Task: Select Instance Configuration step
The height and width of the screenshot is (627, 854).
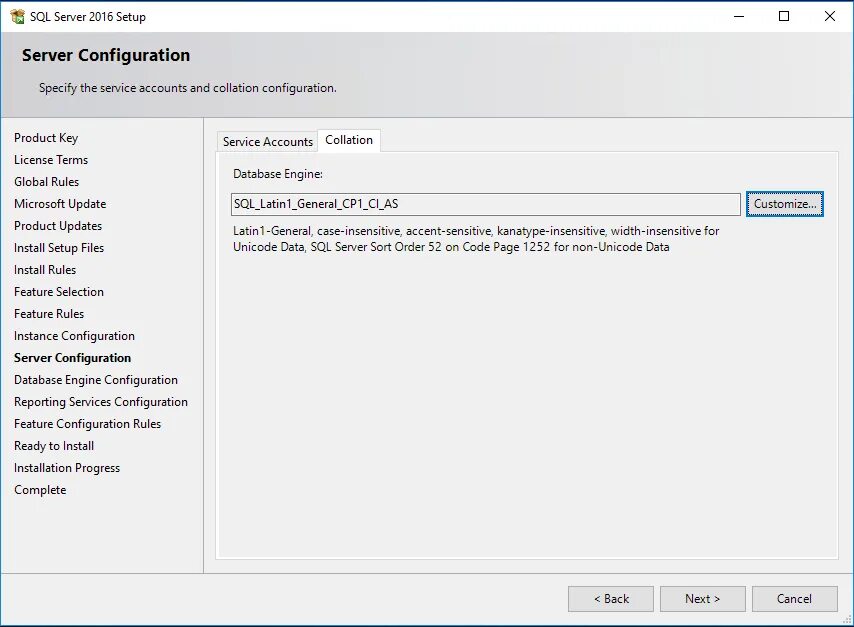Action: click(75, 336)
